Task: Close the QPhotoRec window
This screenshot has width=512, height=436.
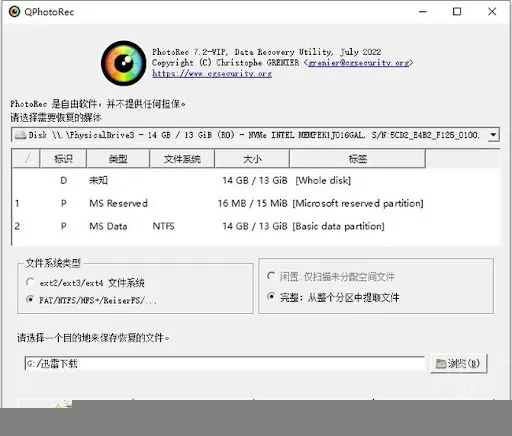Action: pos(492,12)
